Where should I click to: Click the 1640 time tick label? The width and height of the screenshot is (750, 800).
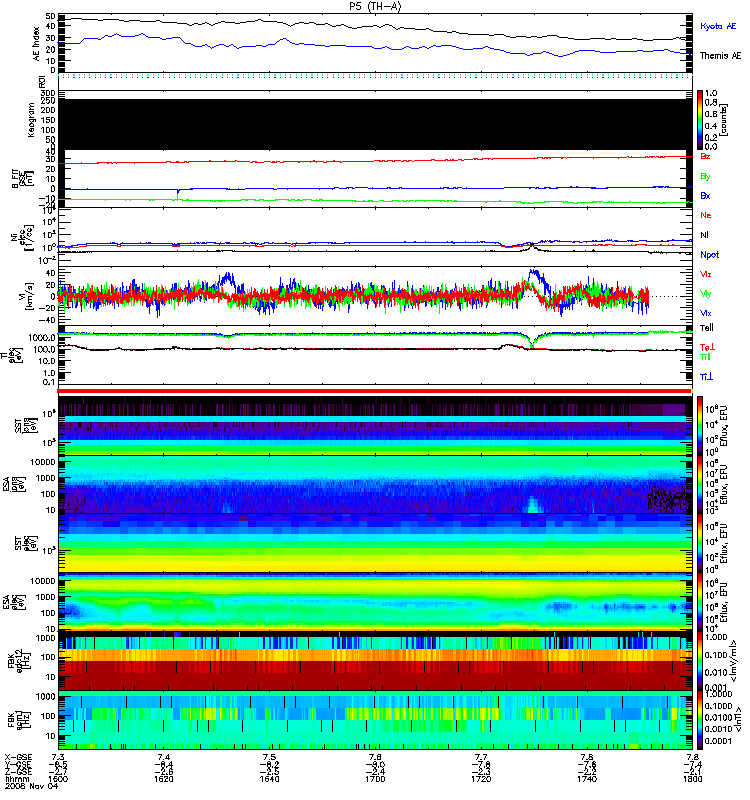coord(269,779)
